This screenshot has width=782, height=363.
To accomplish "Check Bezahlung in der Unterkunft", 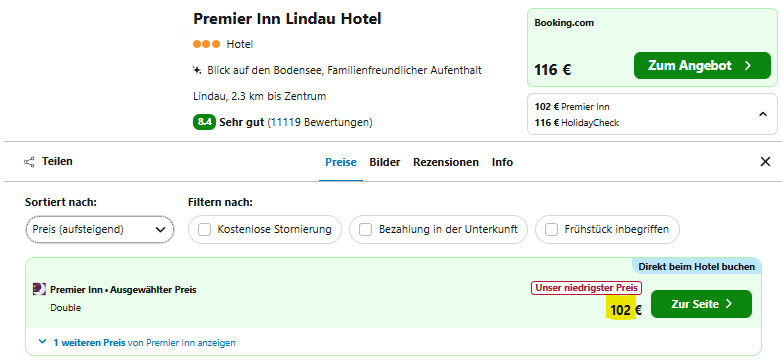I will [366, 229].
